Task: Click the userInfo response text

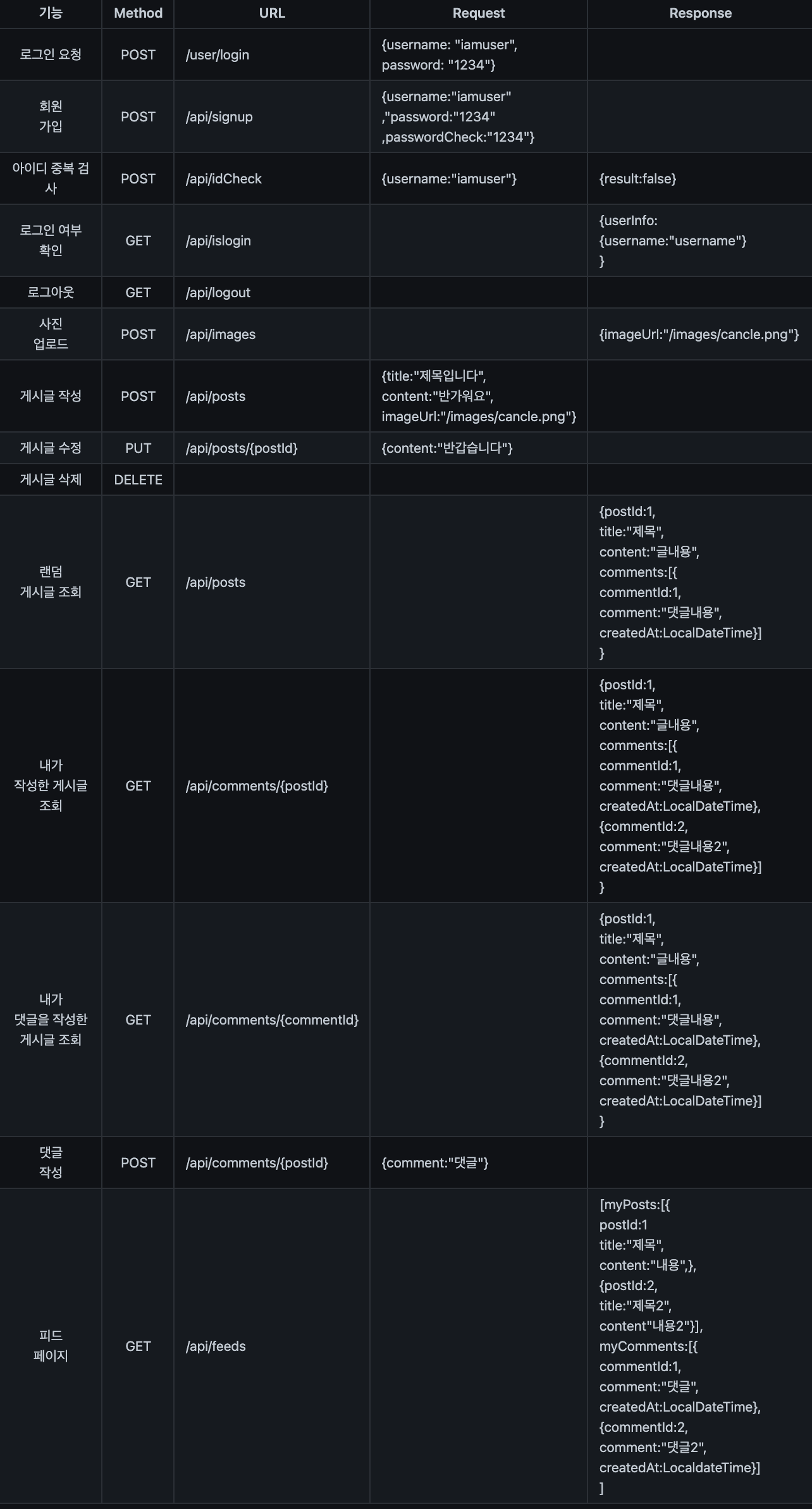Action: point(673,240)
